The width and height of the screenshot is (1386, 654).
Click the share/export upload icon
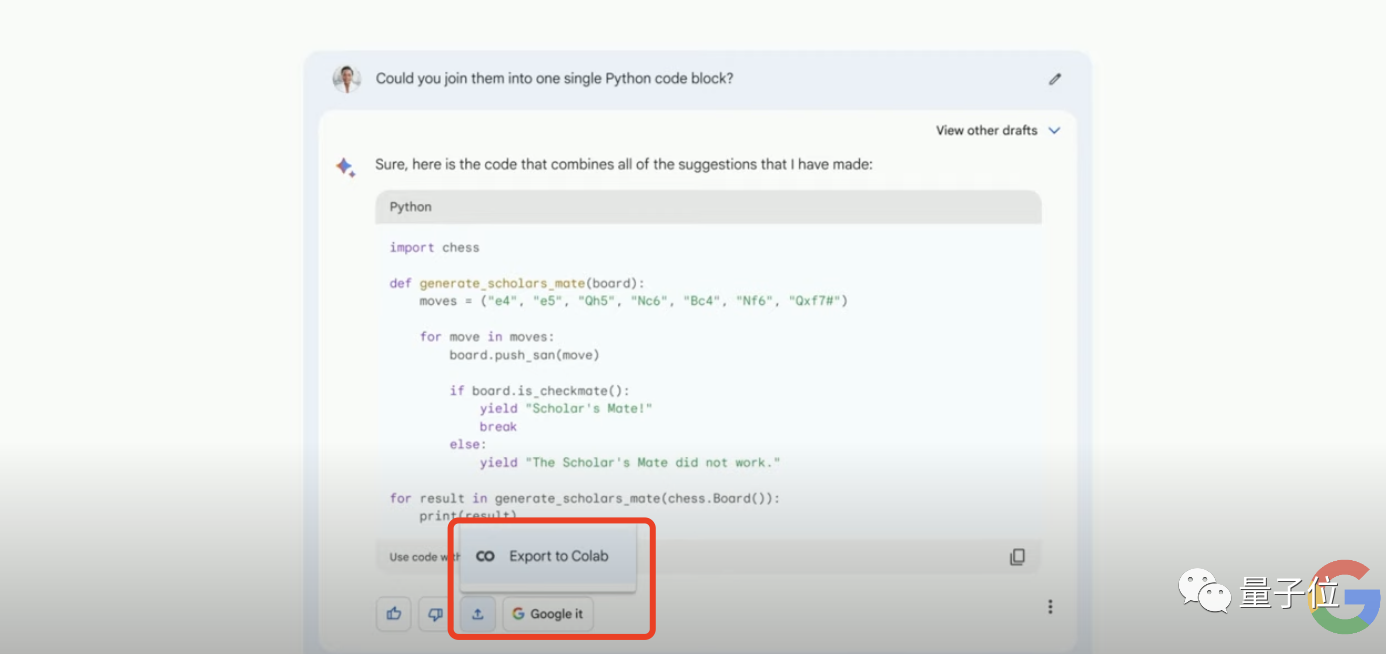tap(477, 614)
